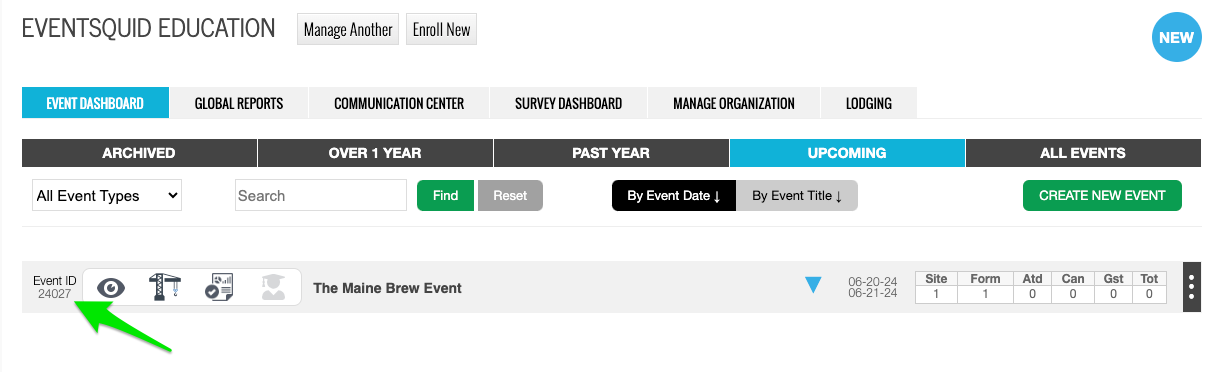This screenshot has height=372, width=1221.
Task: Open The Maine Brew Event title
Action: pos(388,288)
